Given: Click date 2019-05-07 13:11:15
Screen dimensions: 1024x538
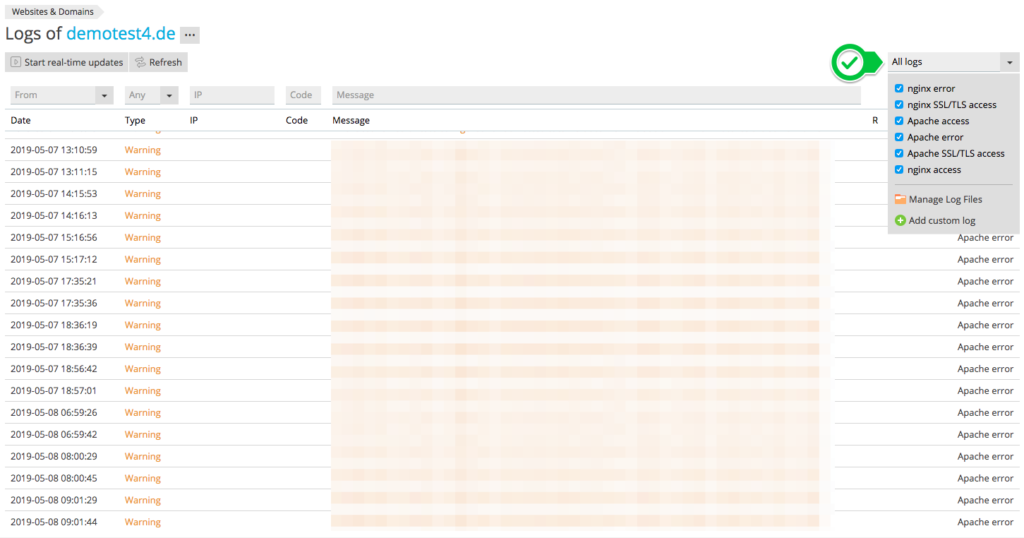Looking at the screenshot, I should point(54,172).
